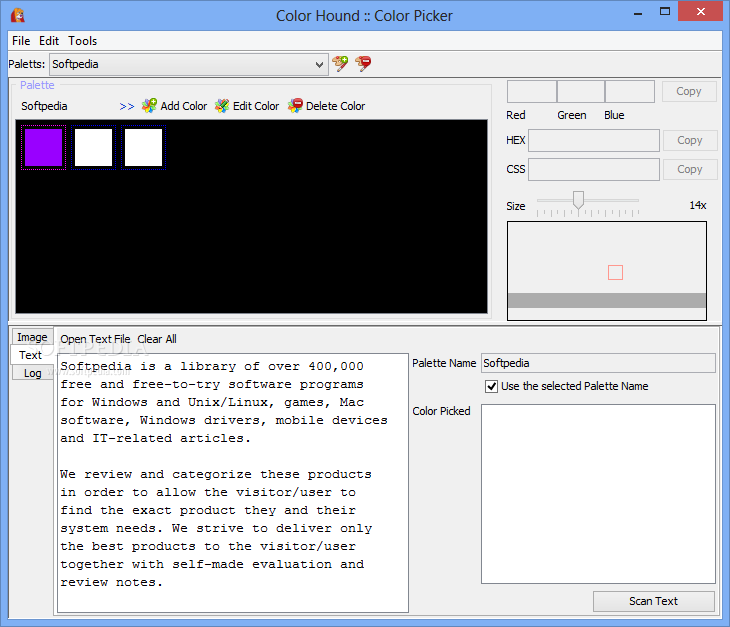Click the Size slider thumb
The width and height of the screenshot is (730, 627).
[578, 200]
